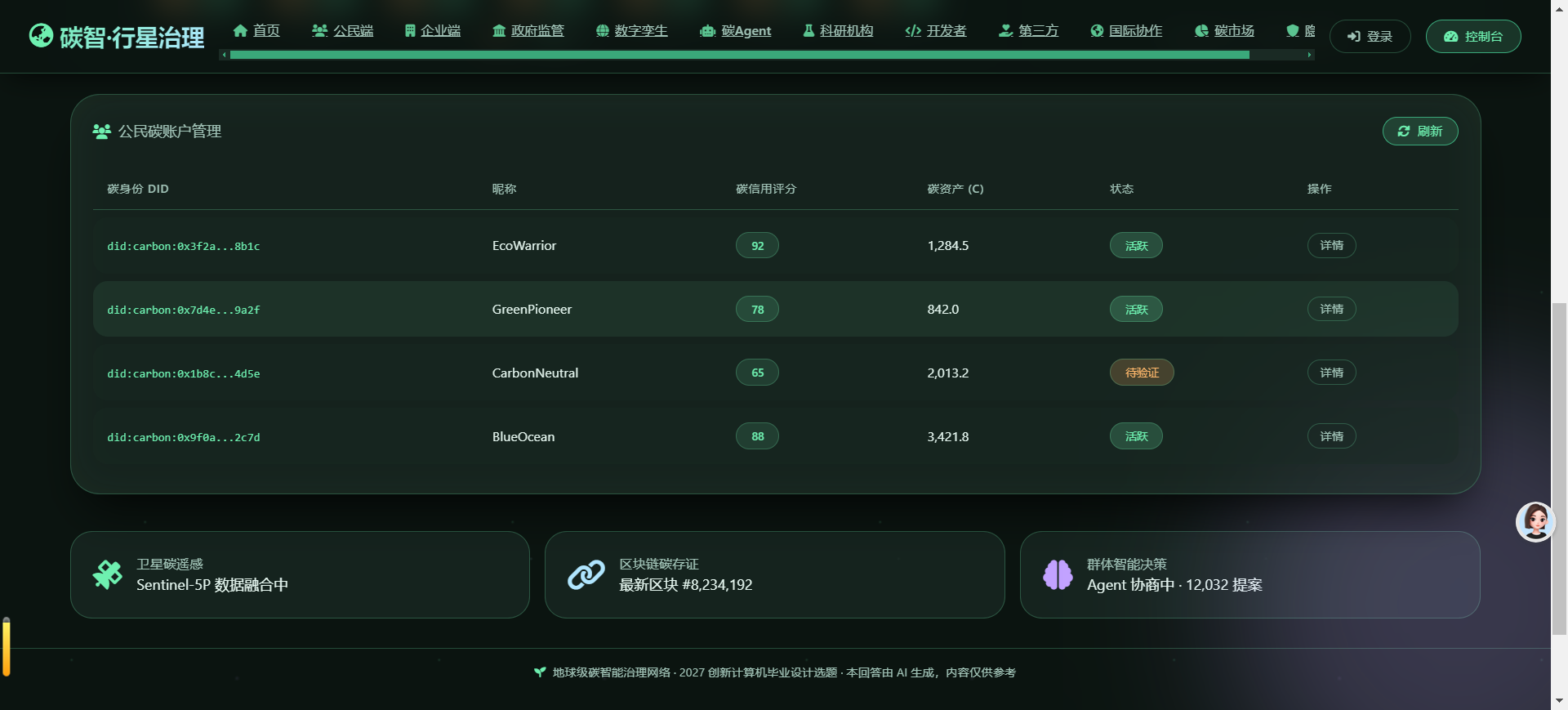This screenshot has height=710, width=1568.
Task: Click the seedling icon in the footer
Action: (x=540, y=672)
